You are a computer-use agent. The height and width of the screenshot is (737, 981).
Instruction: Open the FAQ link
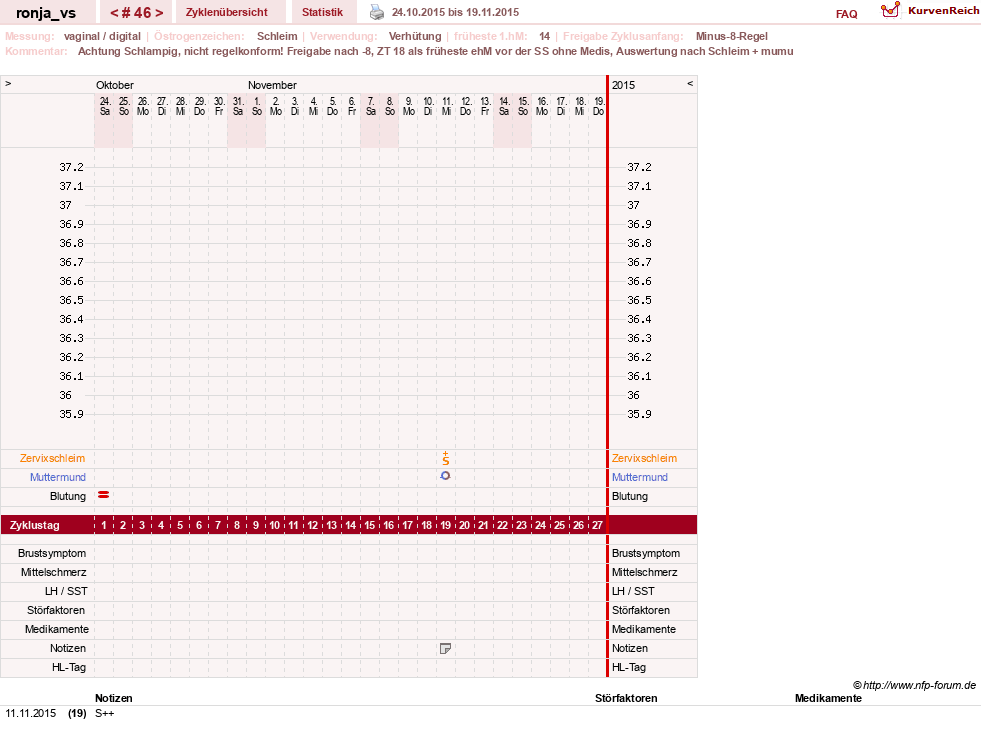click(x=846, y=14)
